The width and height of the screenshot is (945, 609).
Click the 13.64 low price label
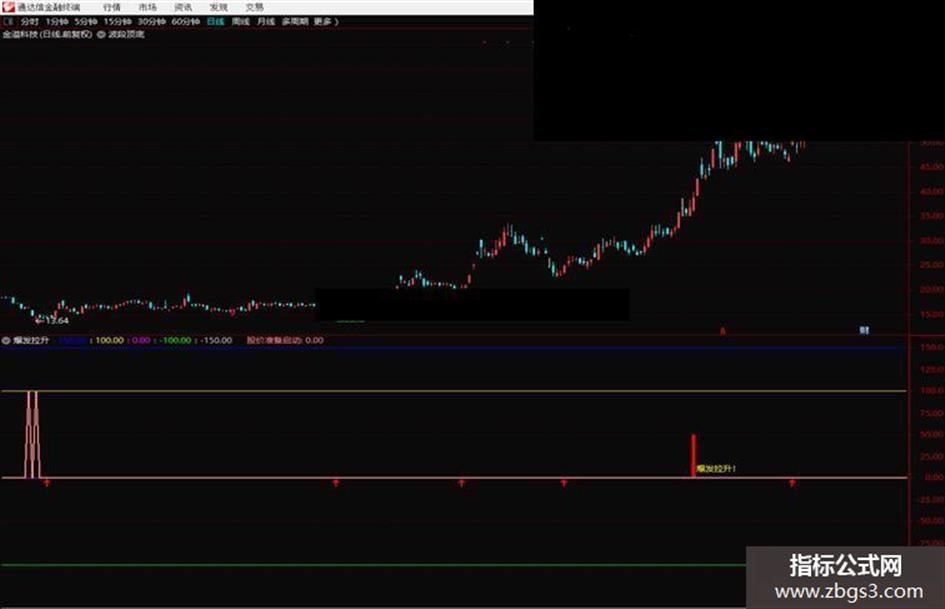pos(57,320)
